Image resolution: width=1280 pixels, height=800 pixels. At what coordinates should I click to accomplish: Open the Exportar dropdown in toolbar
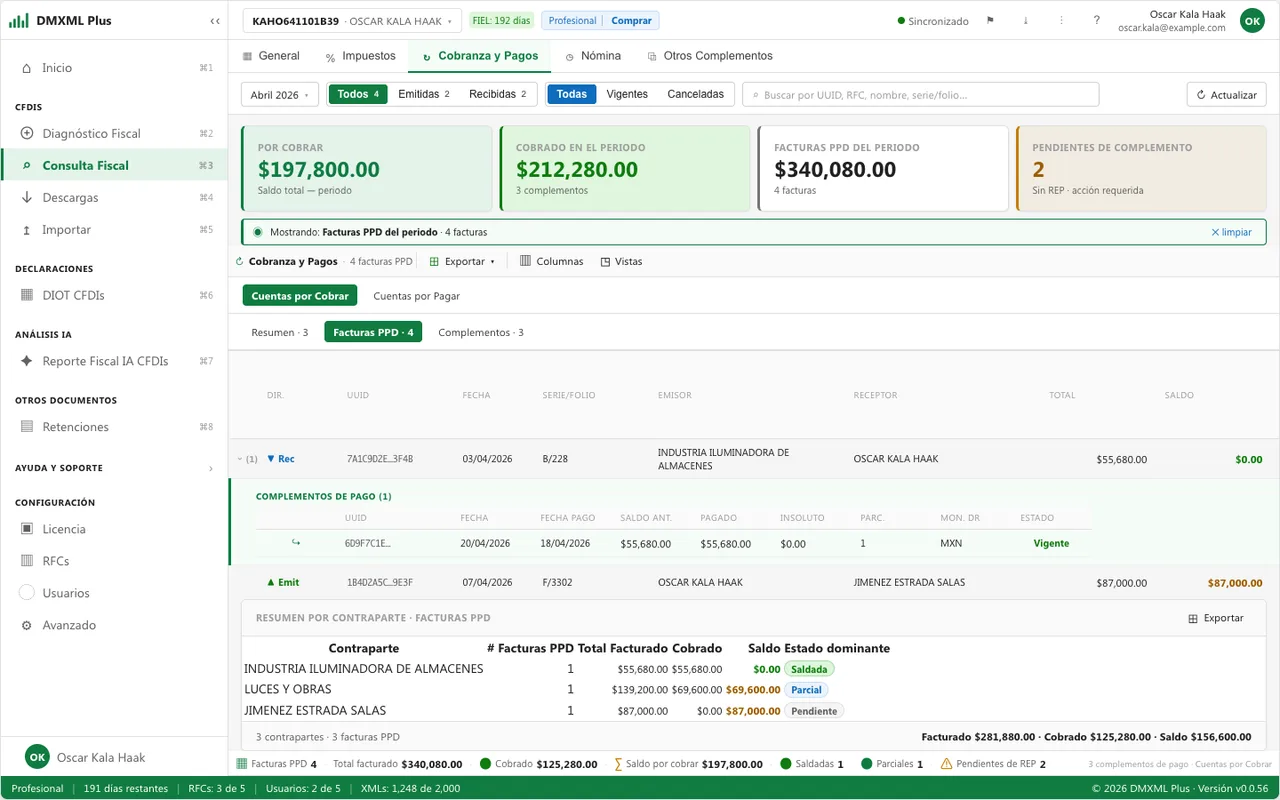[x=462, y=261]
